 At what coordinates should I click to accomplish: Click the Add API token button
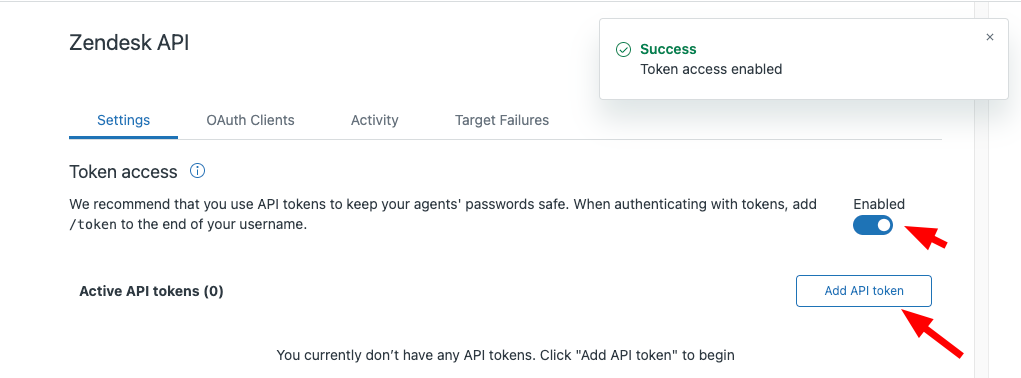(x=863, y=291)
